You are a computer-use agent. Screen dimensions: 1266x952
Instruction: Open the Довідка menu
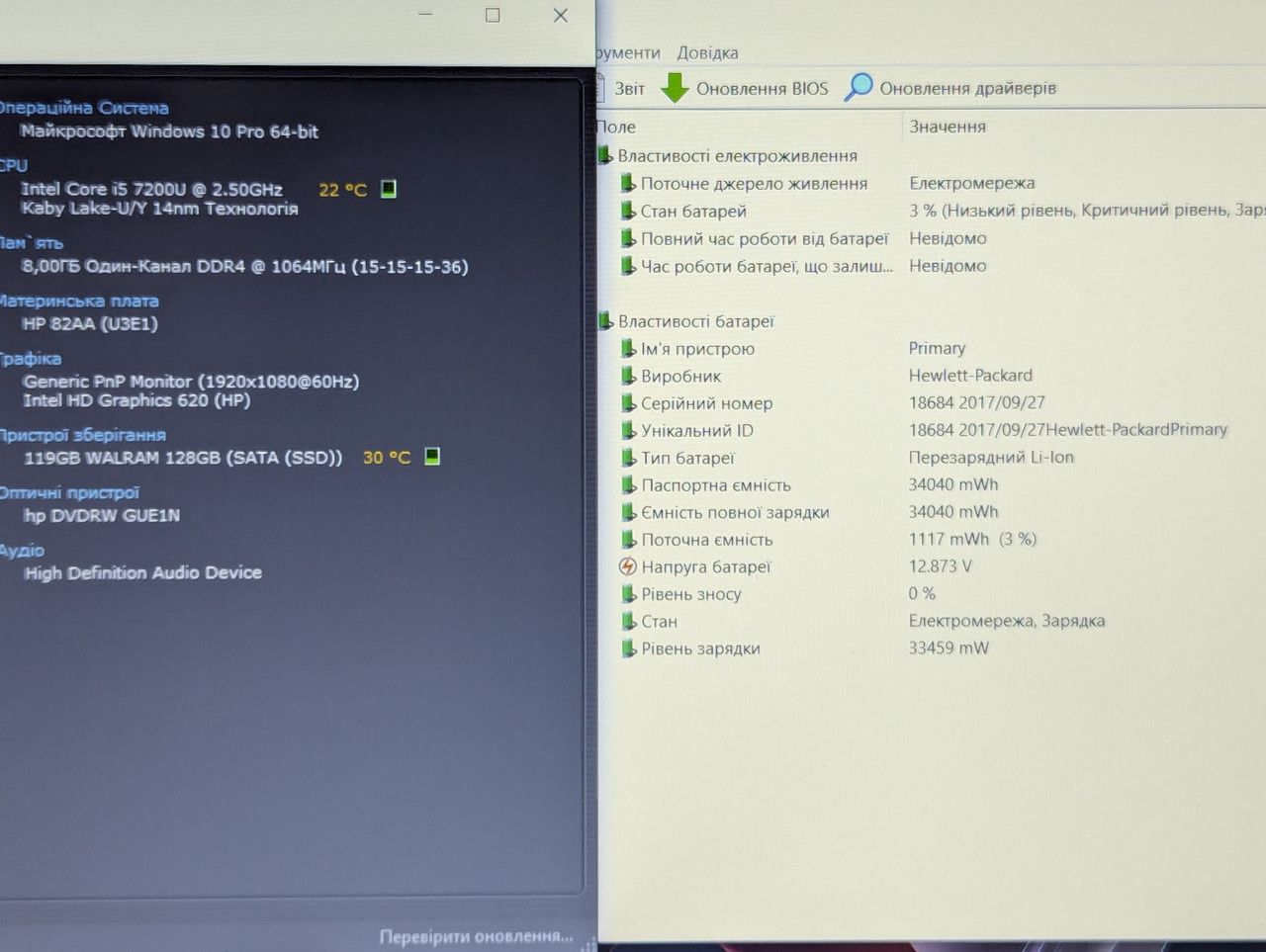707,52
